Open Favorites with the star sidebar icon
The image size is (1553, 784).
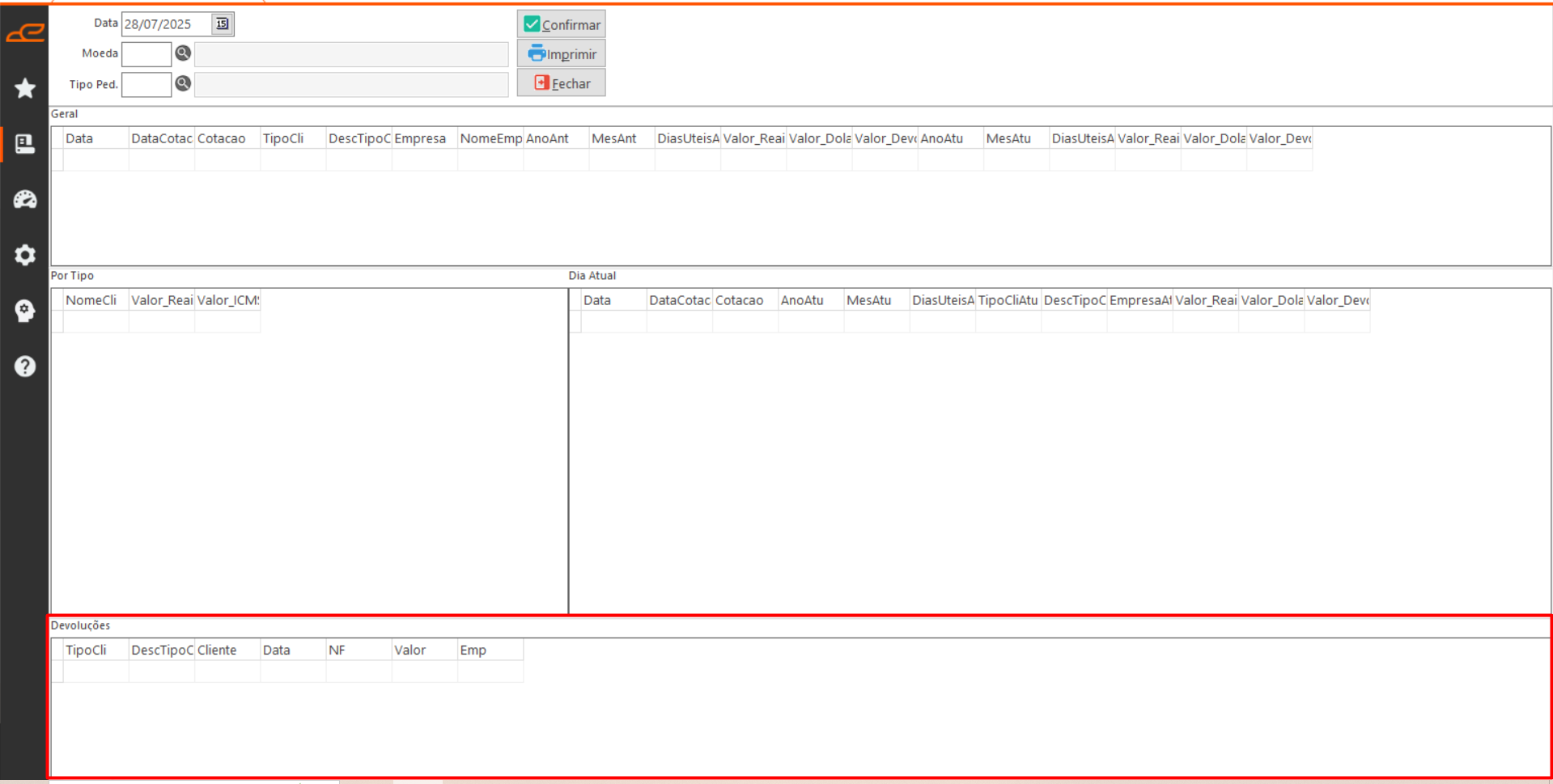pyautogui.click(x=25, y=88)
